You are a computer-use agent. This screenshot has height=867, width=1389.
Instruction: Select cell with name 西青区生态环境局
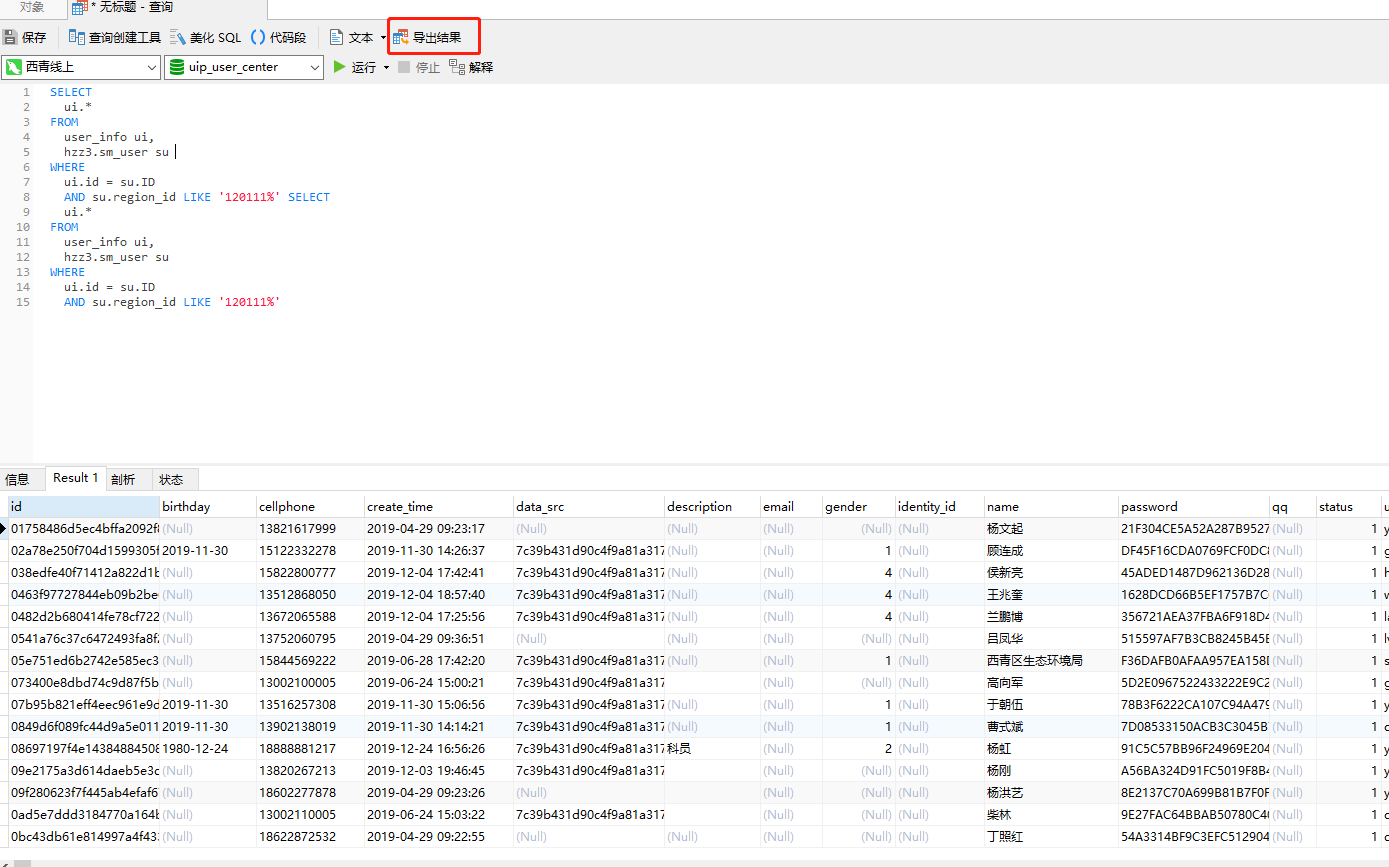click(1051, 661)
